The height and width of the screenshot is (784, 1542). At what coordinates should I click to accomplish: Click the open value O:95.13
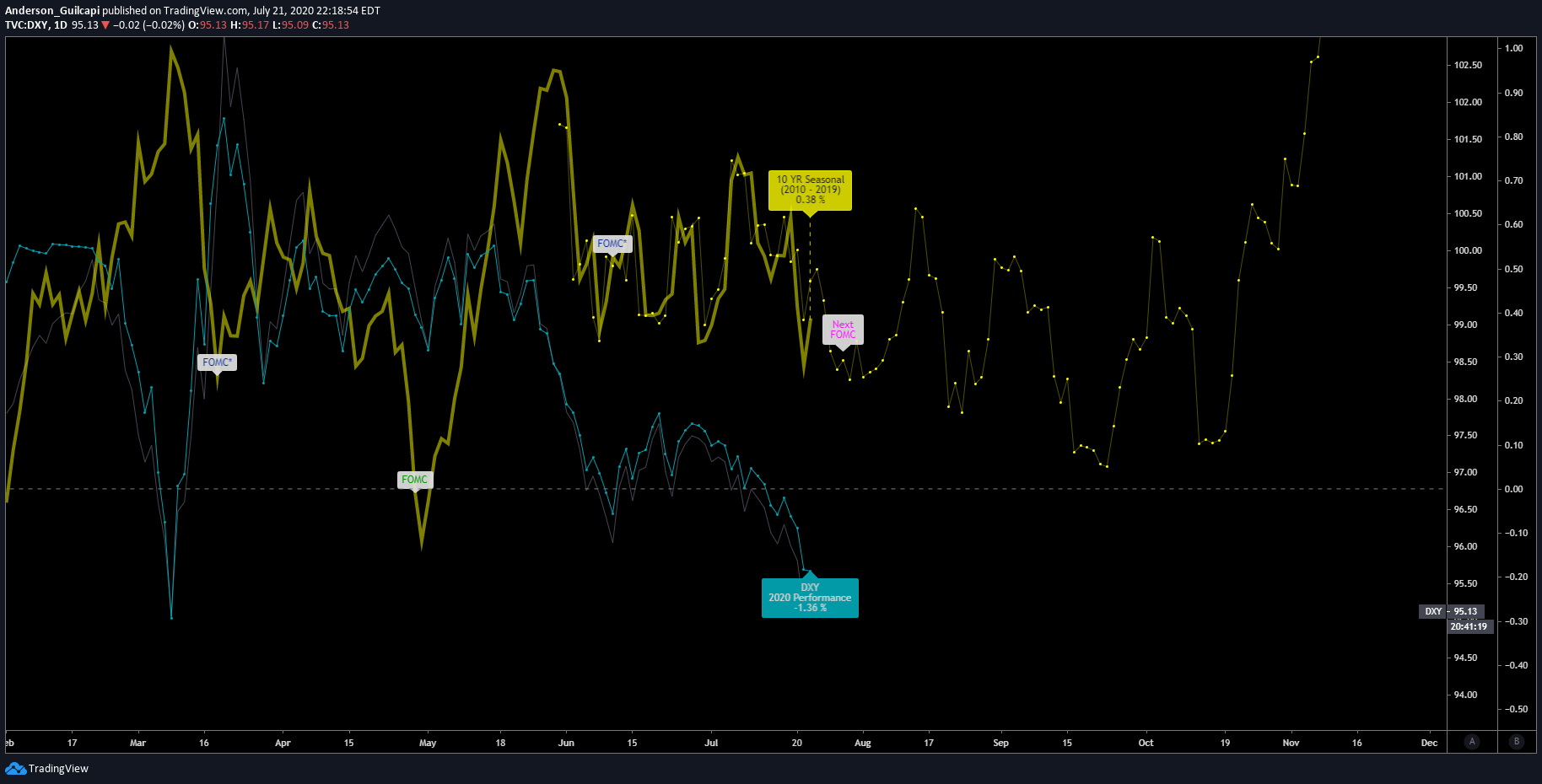[x=208, y=25]
